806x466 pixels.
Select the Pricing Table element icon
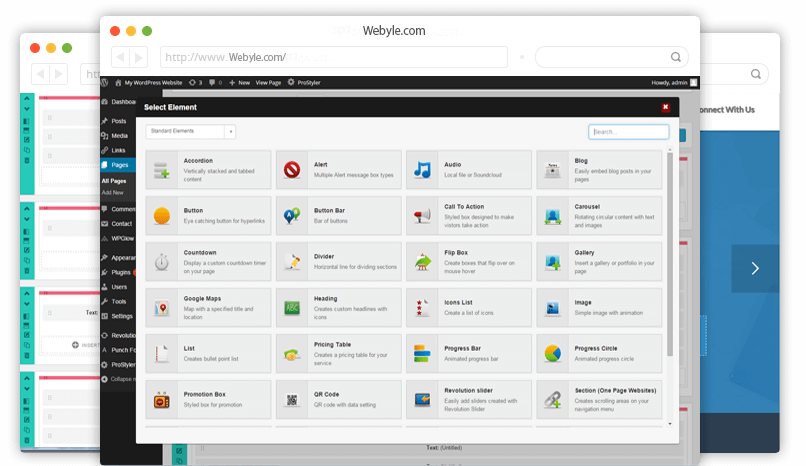tap(292, 353)
